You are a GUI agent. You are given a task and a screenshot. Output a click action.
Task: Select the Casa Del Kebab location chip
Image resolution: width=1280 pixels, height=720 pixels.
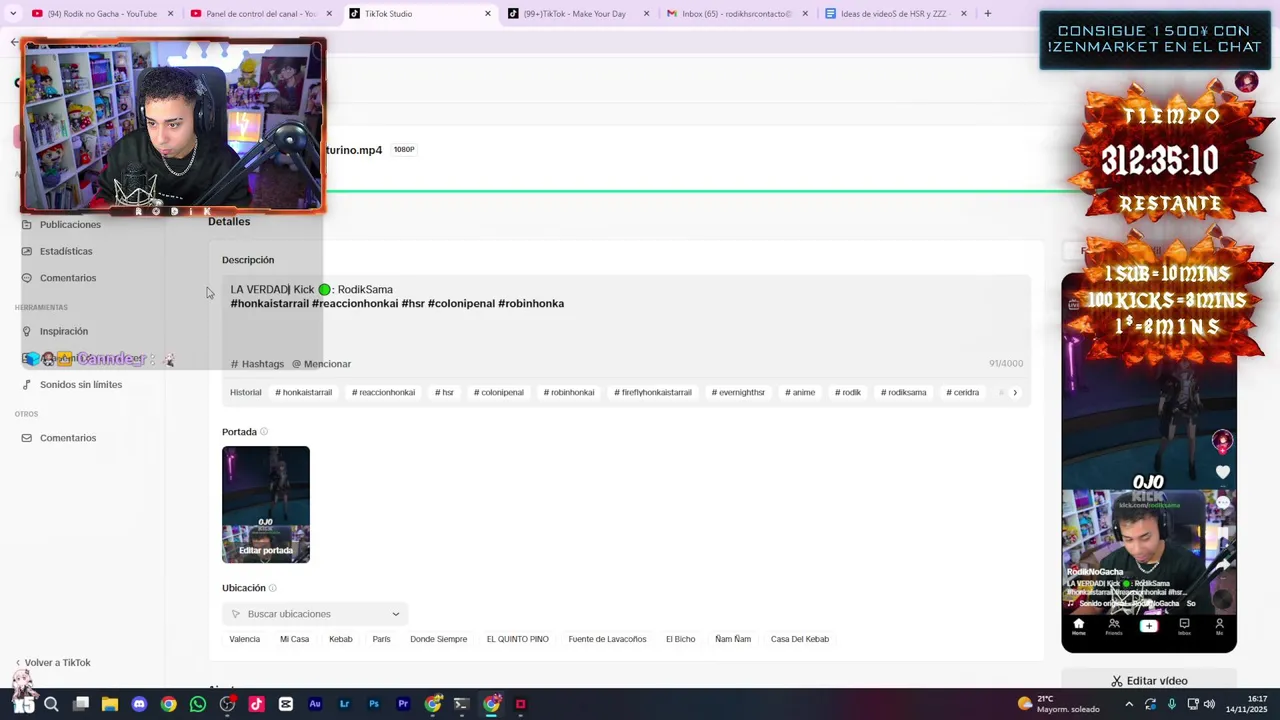800,639
